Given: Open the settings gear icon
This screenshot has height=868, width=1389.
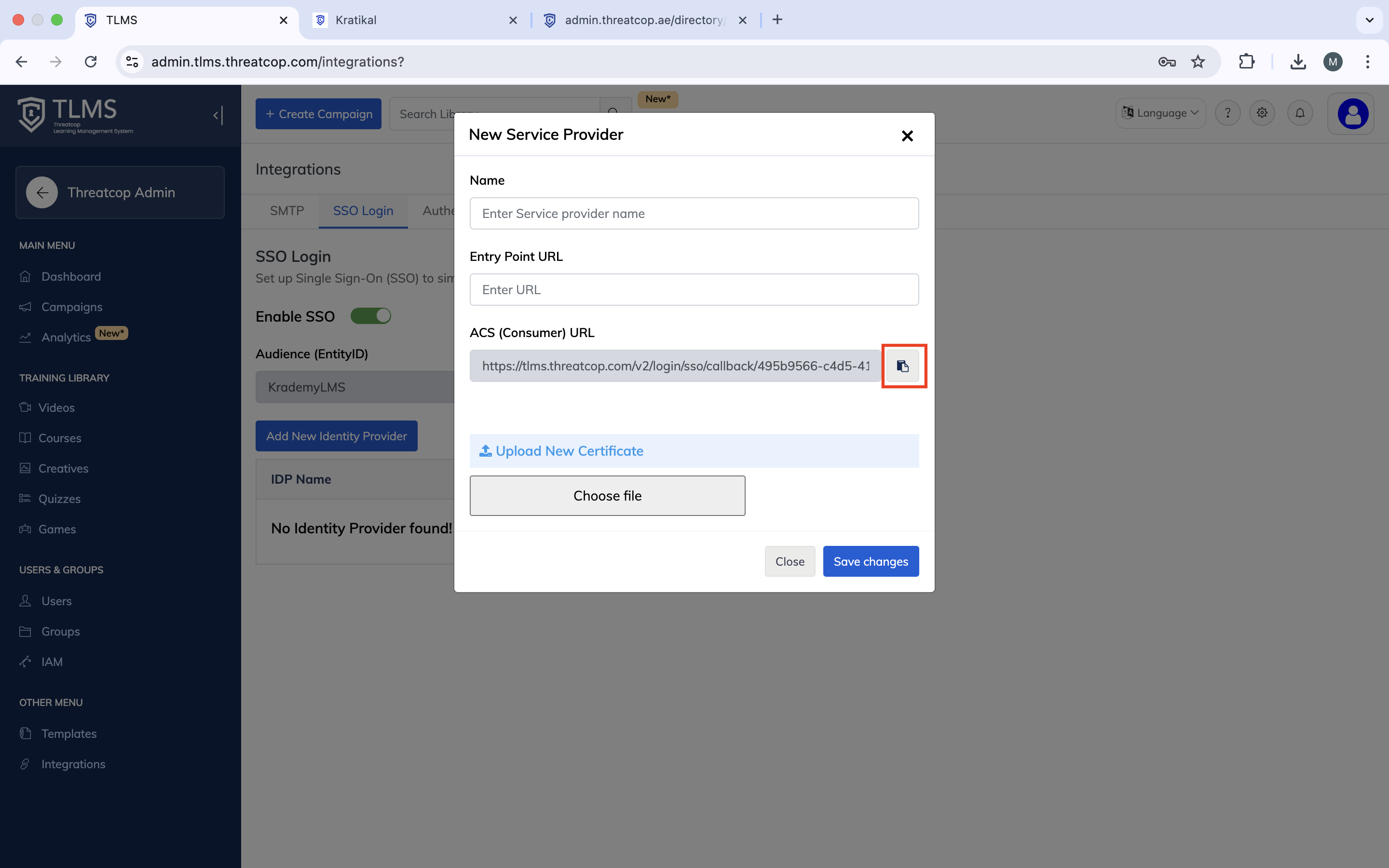Looking at the screenshot, I should pos(1262,113).
